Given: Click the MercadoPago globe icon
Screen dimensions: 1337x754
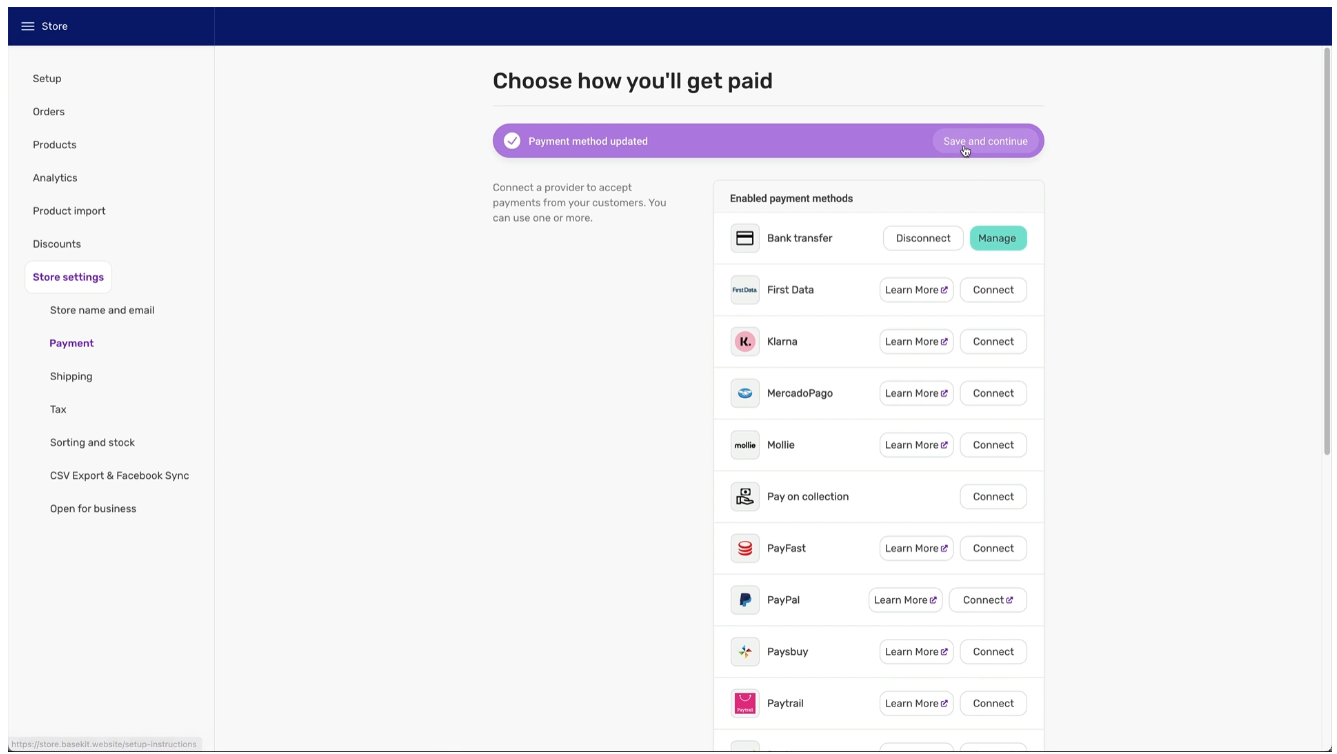Looking at the screenshot, I should [x=745, y=393].
